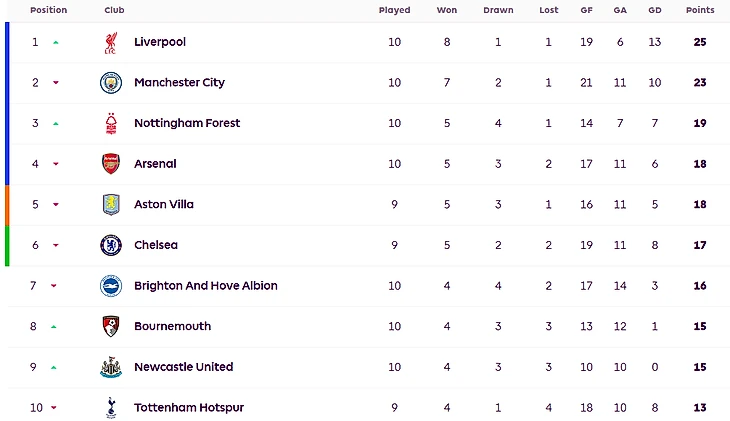Open the Newcastle United club link
The width and height of the screenshot is (730, 421).
pyautogui.click(x=183, y=367)
